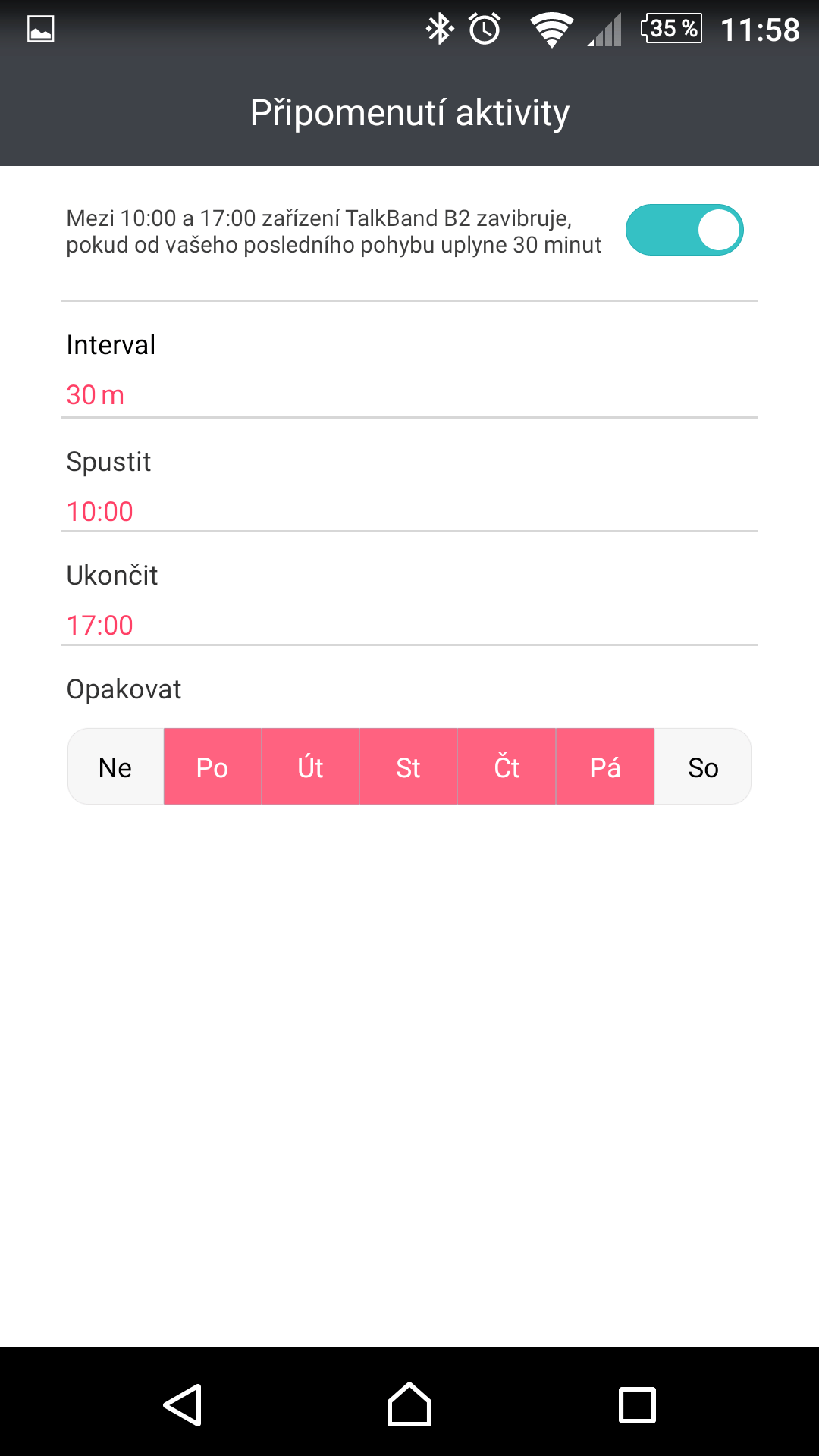Open the image notification icon

[x=41, y=29]
